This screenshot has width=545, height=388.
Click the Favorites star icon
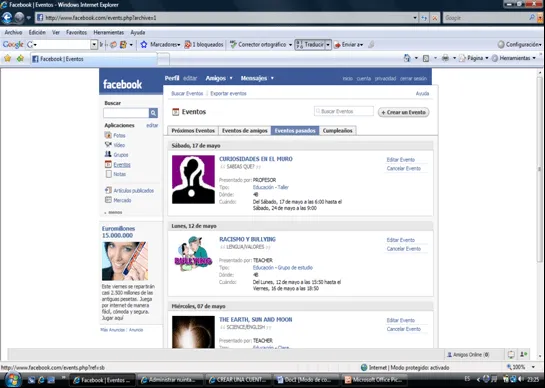coord(7,58)
